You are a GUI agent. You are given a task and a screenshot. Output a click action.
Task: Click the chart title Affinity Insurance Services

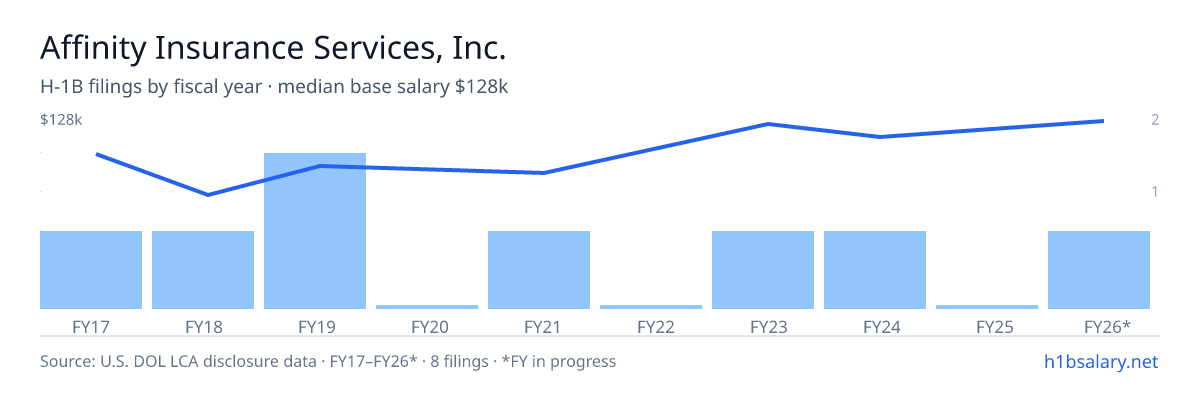tap(273, 48)
